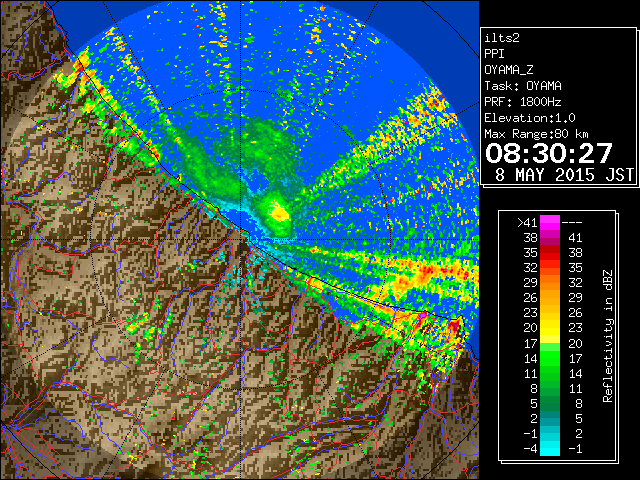Click the '-4' legend label
Image resolution: width=640 pixels, height=480 pixels.
coord(530,449)
